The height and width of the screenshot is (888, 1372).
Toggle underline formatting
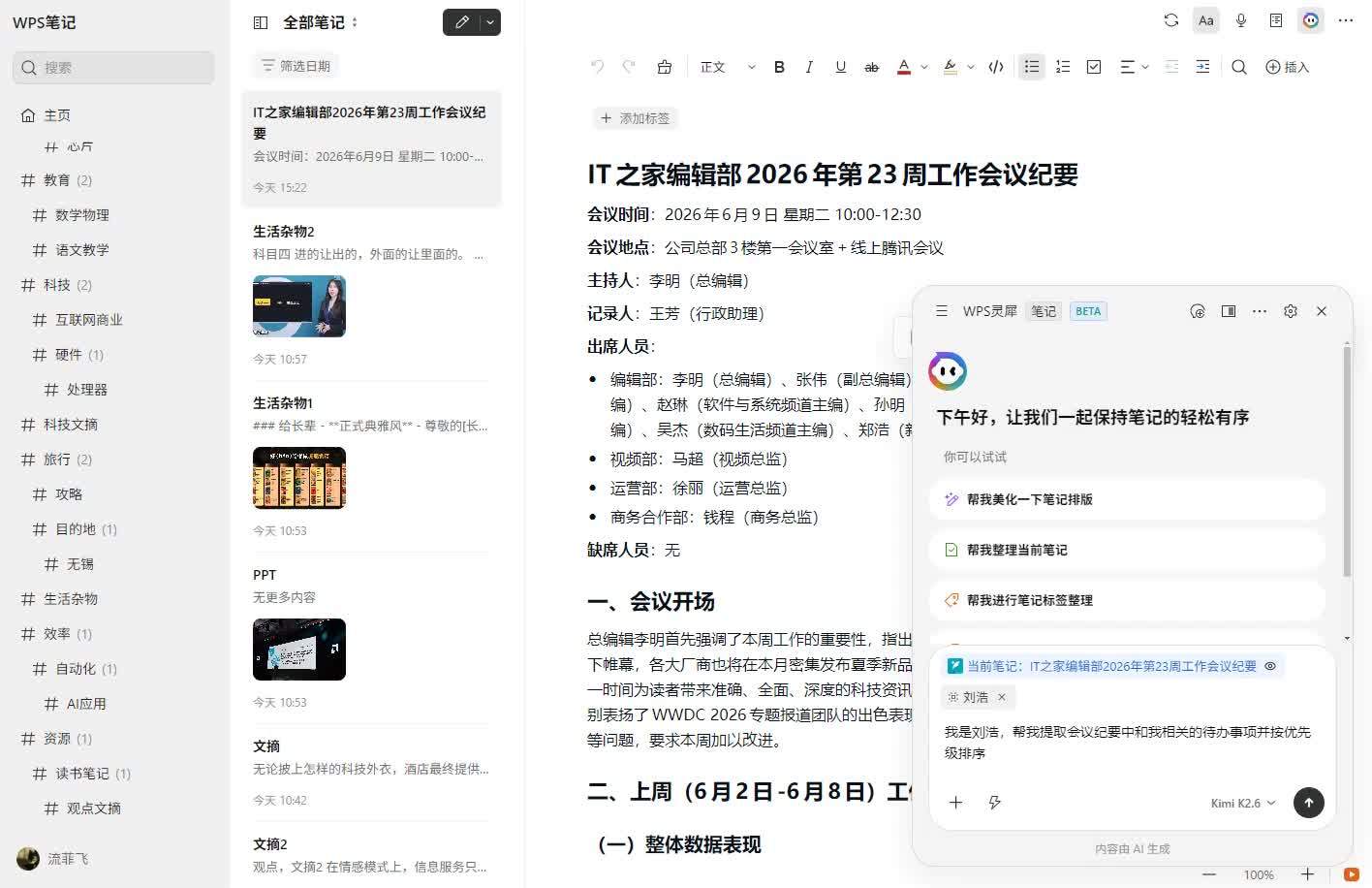point(840,67)
